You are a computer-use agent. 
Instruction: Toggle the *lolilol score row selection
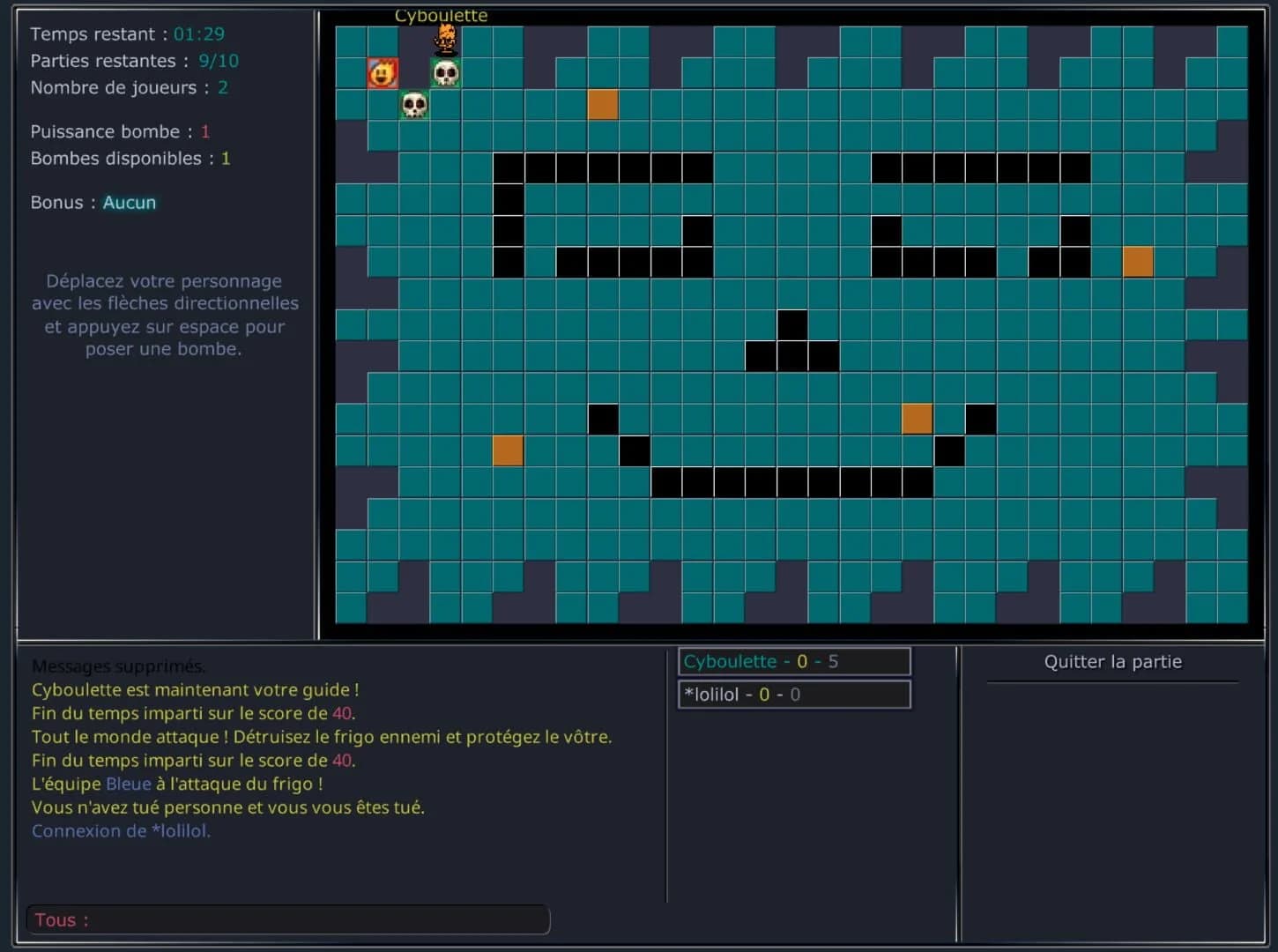[x=793, y=694]
